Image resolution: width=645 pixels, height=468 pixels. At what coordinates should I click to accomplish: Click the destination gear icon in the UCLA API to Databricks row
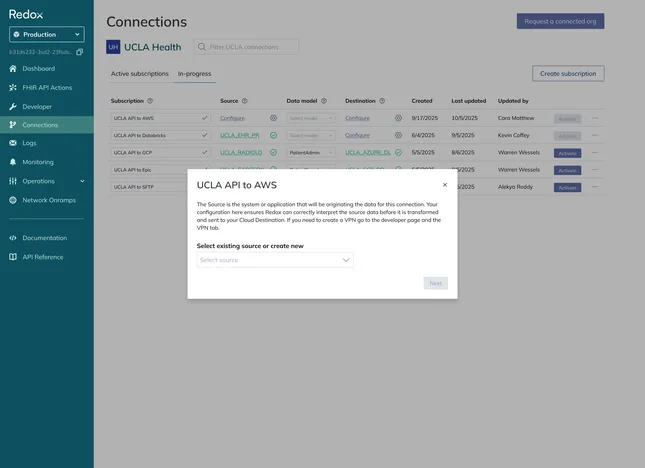398,135
